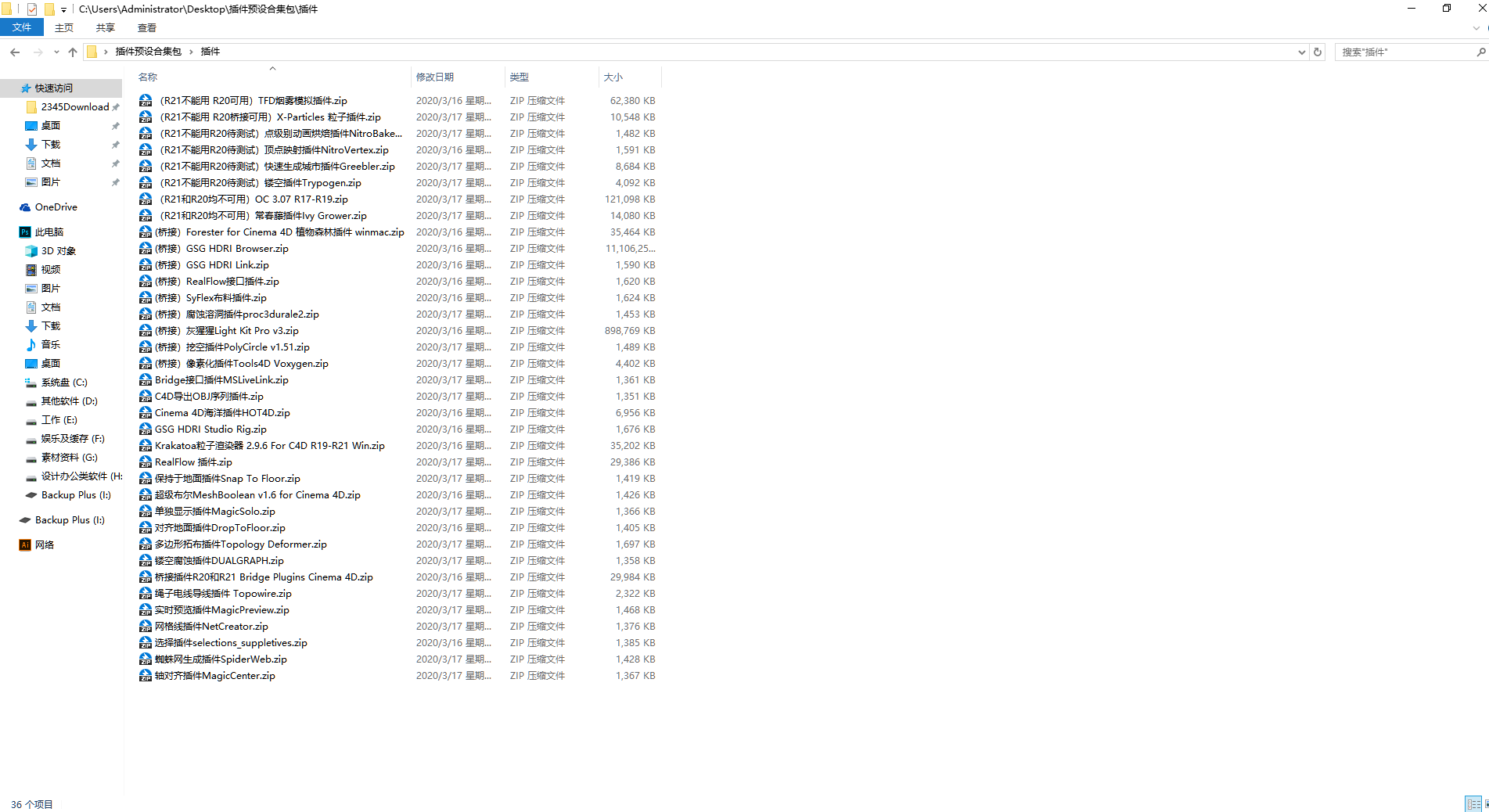Viewport: 1489px width, 812px height.
Task: Sort by the 类型 column header
Action: pyautogui.click(x=520, y=77)
